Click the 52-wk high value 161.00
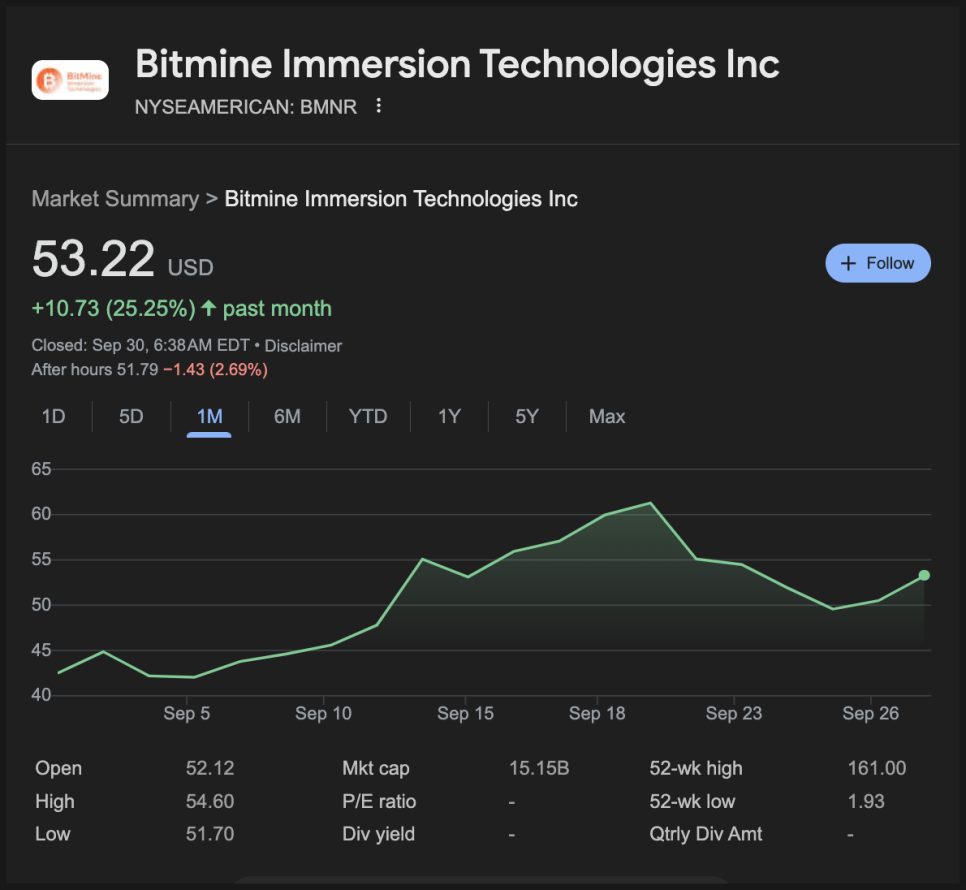This screenshot has width=966, height=890. click(877, 768)
